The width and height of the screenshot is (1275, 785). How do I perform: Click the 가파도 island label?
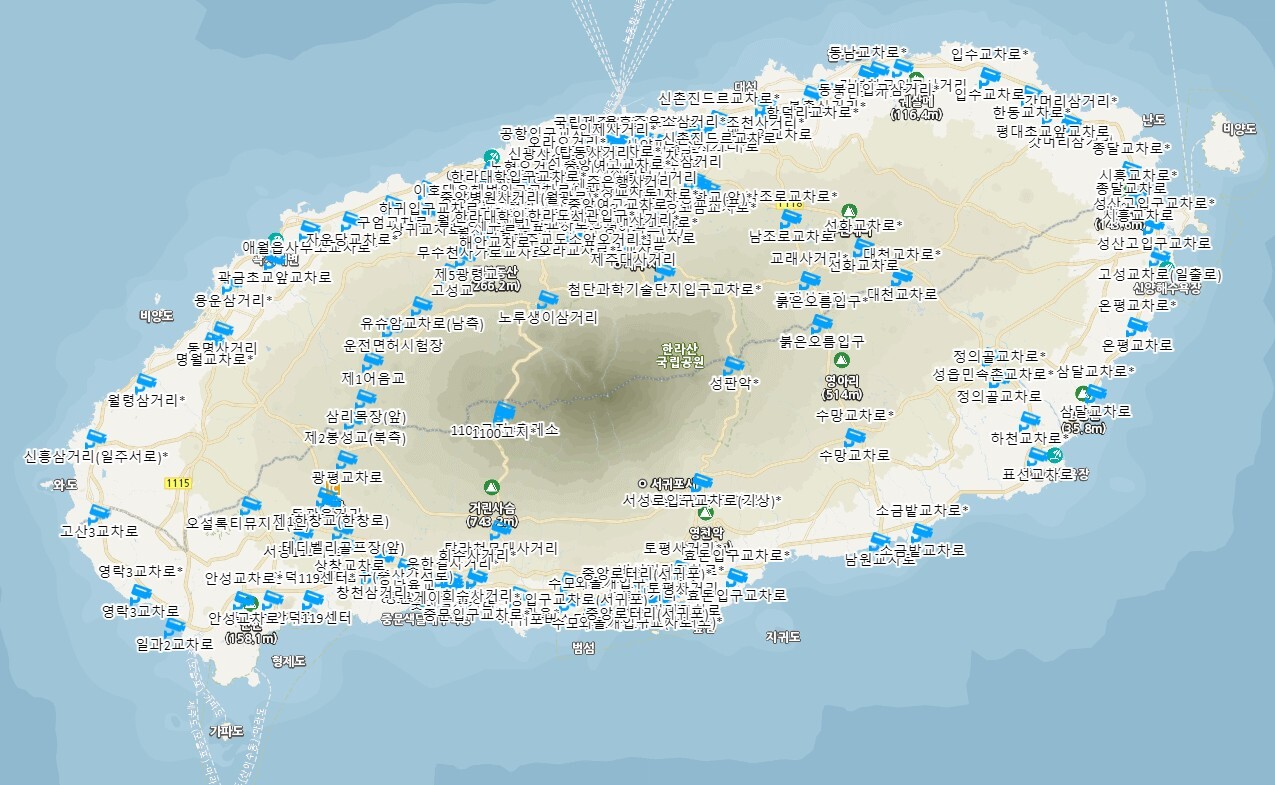pos(227,731)
